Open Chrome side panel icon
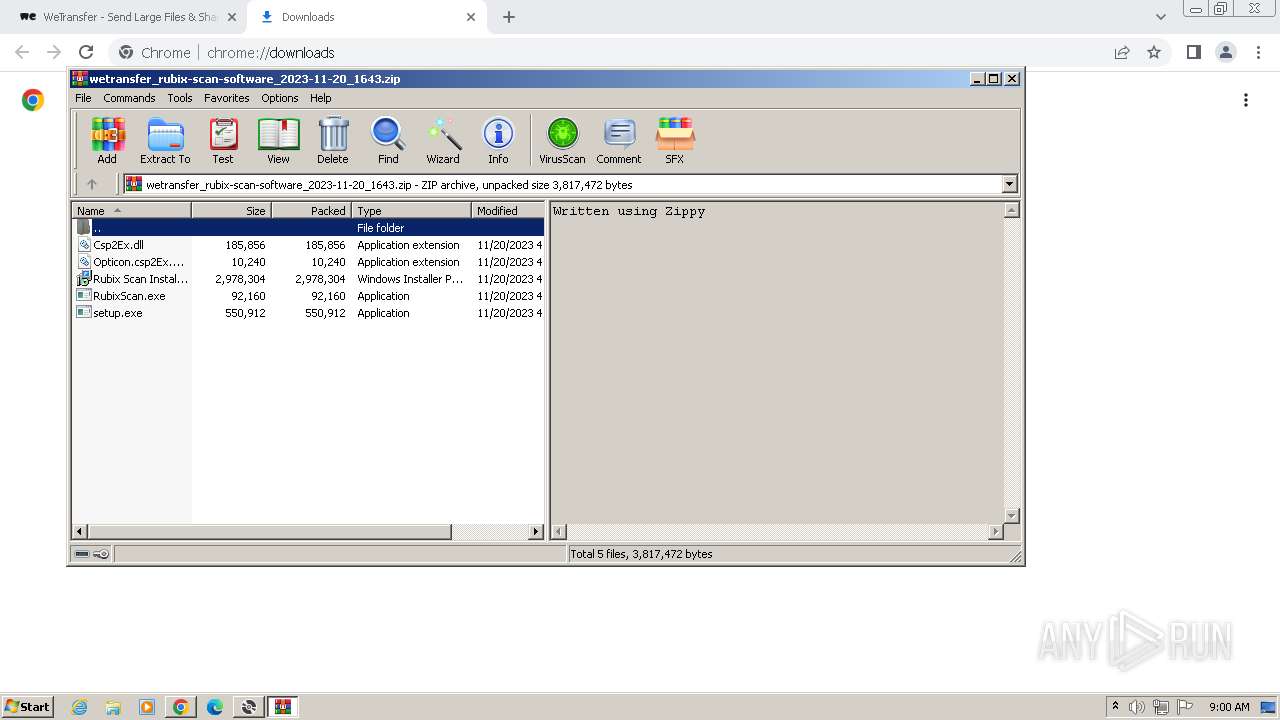1280x720 pixels. click(x=1193, y=52)
